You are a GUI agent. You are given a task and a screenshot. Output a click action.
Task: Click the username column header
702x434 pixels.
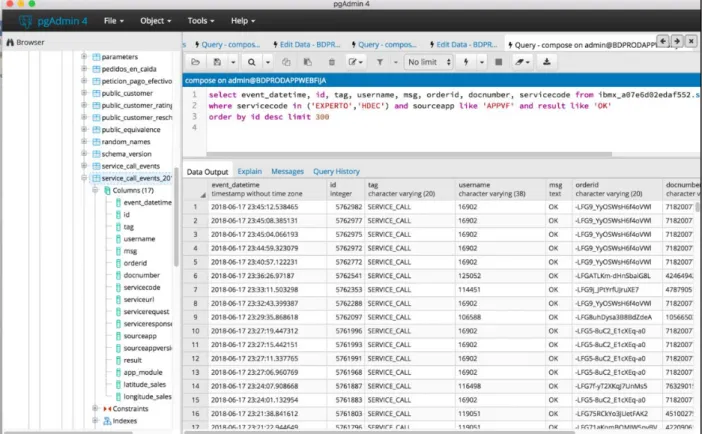pyautogui.click(x=500, y=189)
